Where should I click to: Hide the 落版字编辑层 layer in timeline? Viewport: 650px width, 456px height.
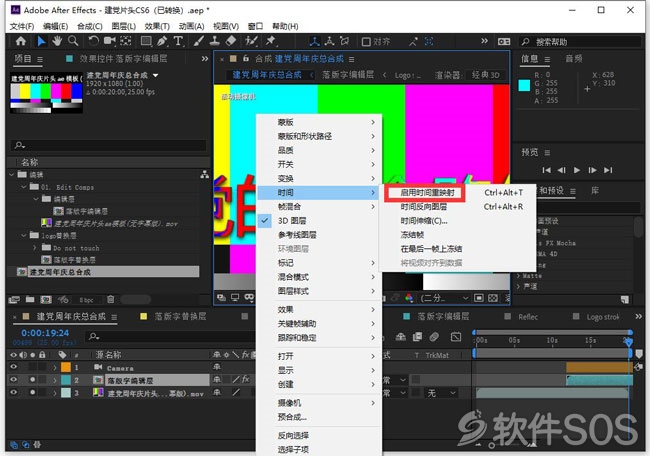pos(13,379)
